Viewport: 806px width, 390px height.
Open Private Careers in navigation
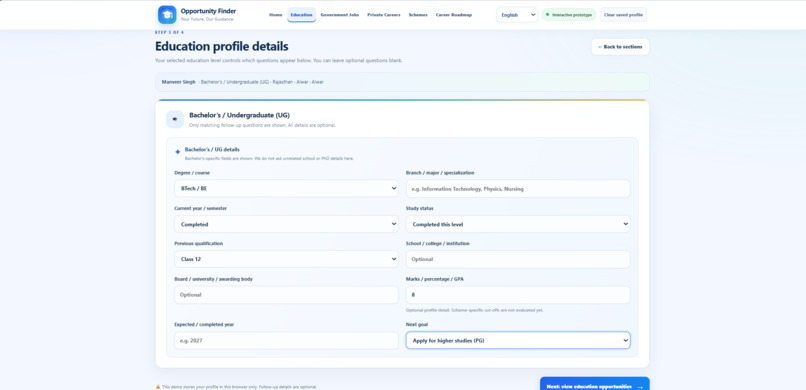click(383, 15)
